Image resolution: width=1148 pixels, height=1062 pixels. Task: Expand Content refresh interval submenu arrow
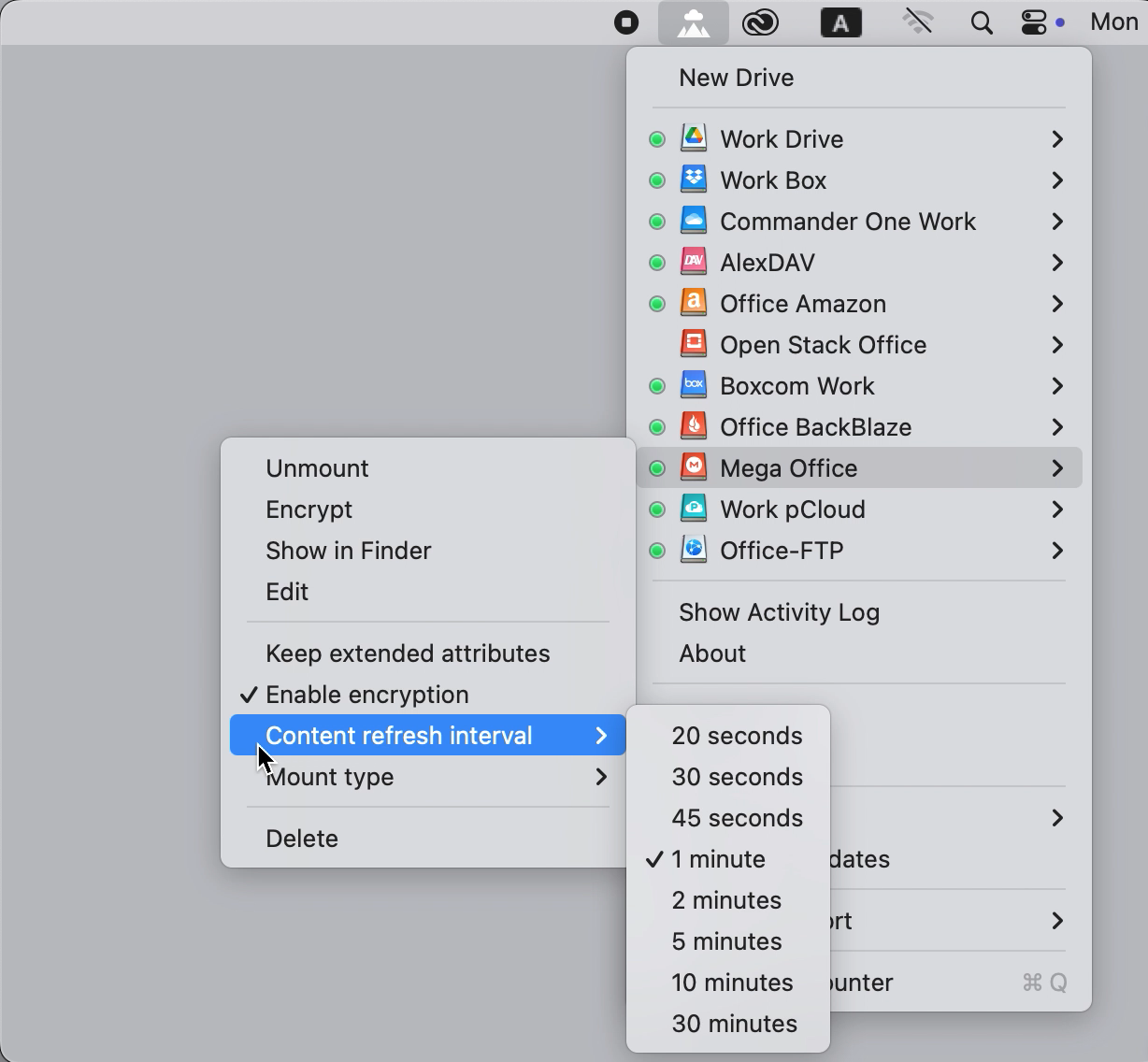click(601, 736)
